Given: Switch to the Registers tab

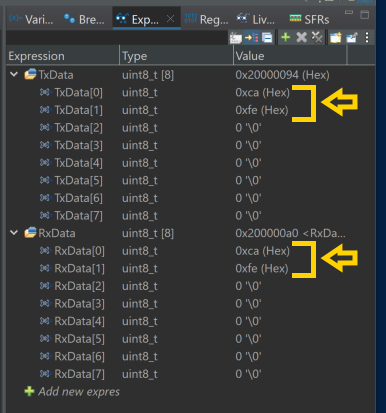Looking at the screenshot, I should 206,20.
